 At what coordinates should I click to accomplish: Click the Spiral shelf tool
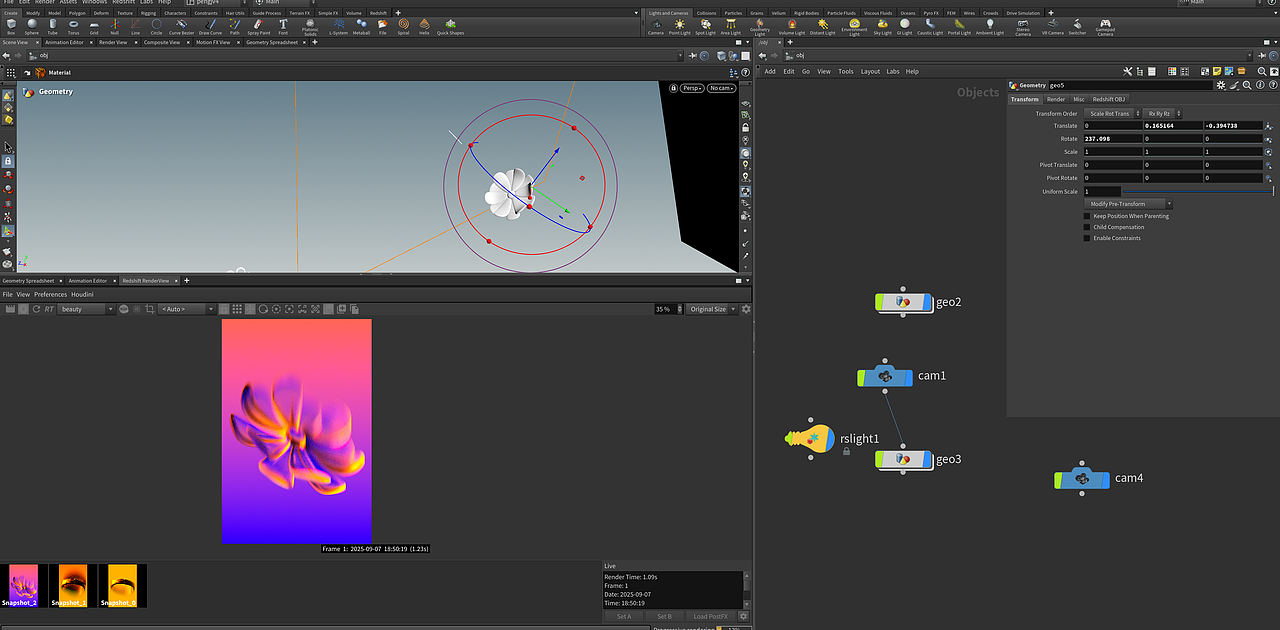pos(403,26)
